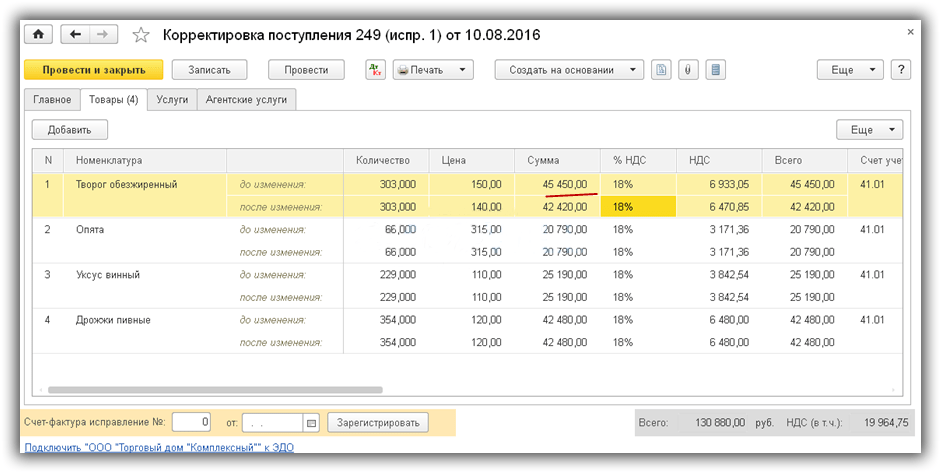The height and width of the screenshot is (473, 941).
Task: Go to the home page icon
Action: [38, 35]
